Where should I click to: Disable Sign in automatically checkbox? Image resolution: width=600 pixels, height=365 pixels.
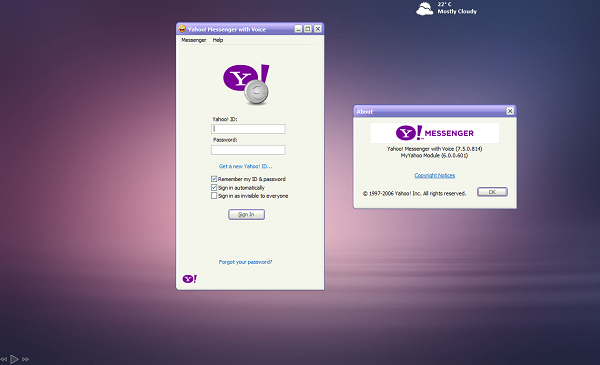[214, 187]
